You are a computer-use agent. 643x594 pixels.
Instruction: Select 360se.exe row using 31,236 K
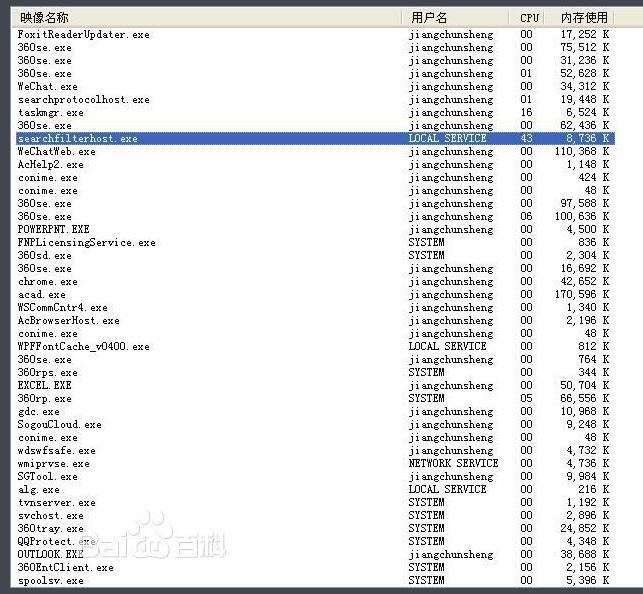click(x=315, y=61)
